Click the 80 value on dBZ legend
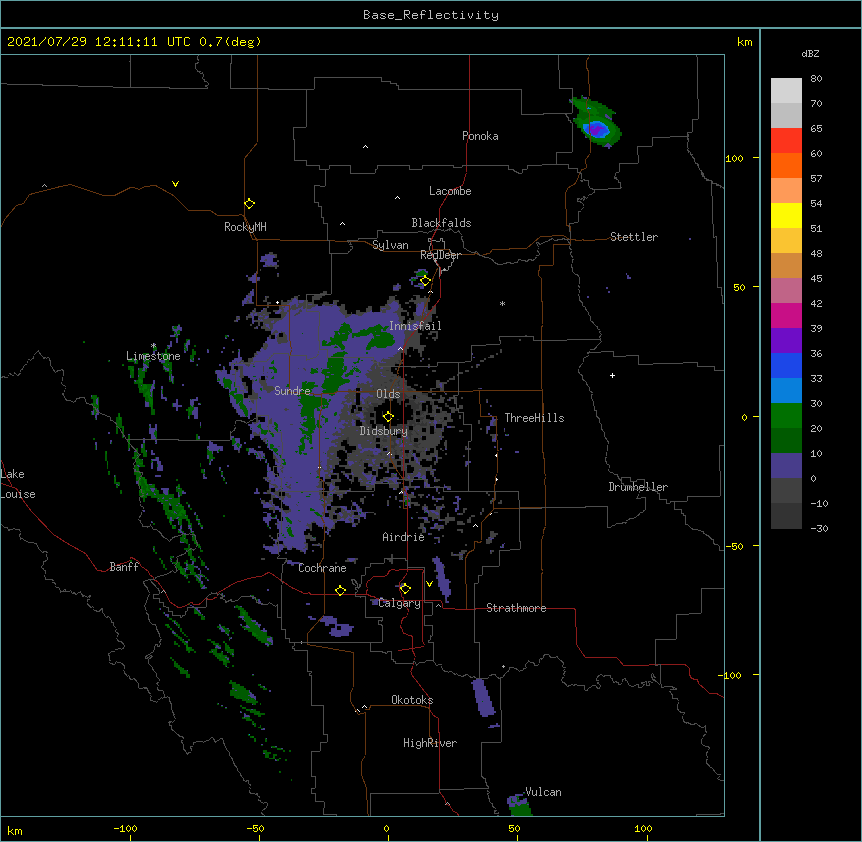 (816, 79)
